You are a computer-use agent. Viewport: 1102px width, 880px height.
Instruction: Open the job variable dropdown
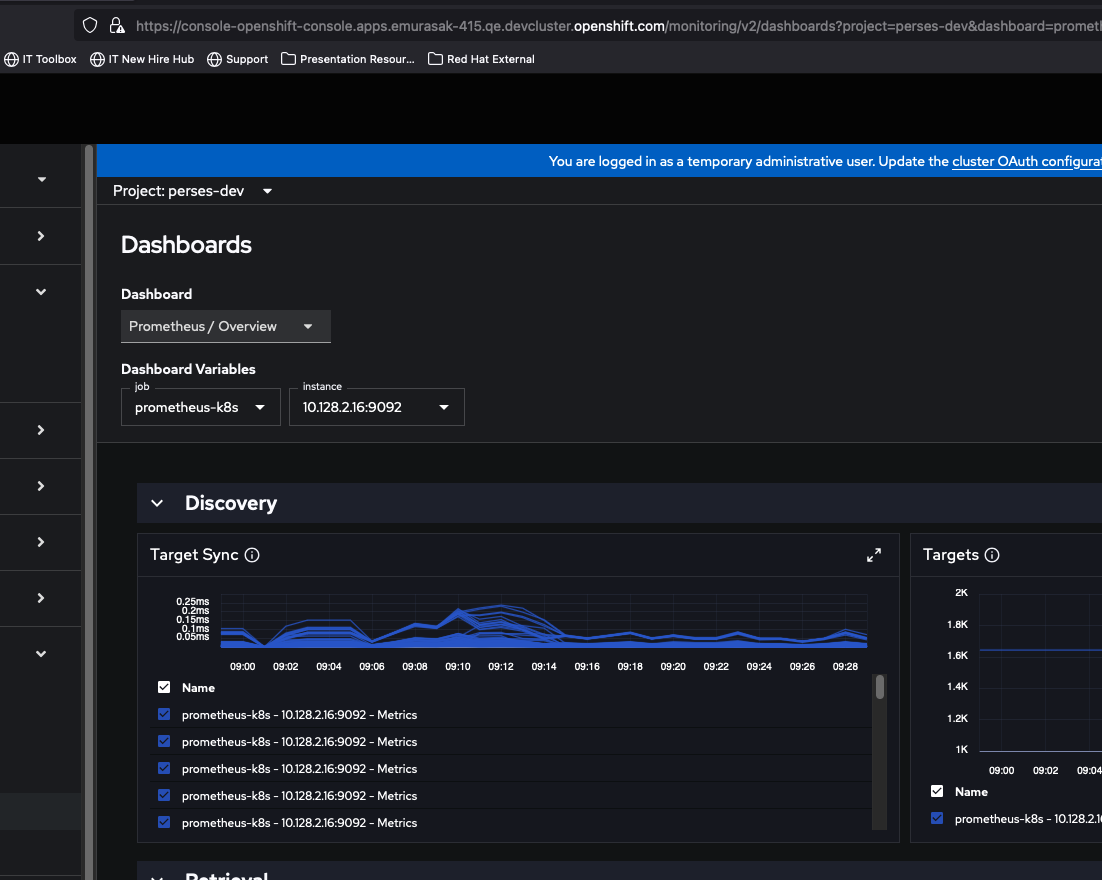click(x=200, y=407)
